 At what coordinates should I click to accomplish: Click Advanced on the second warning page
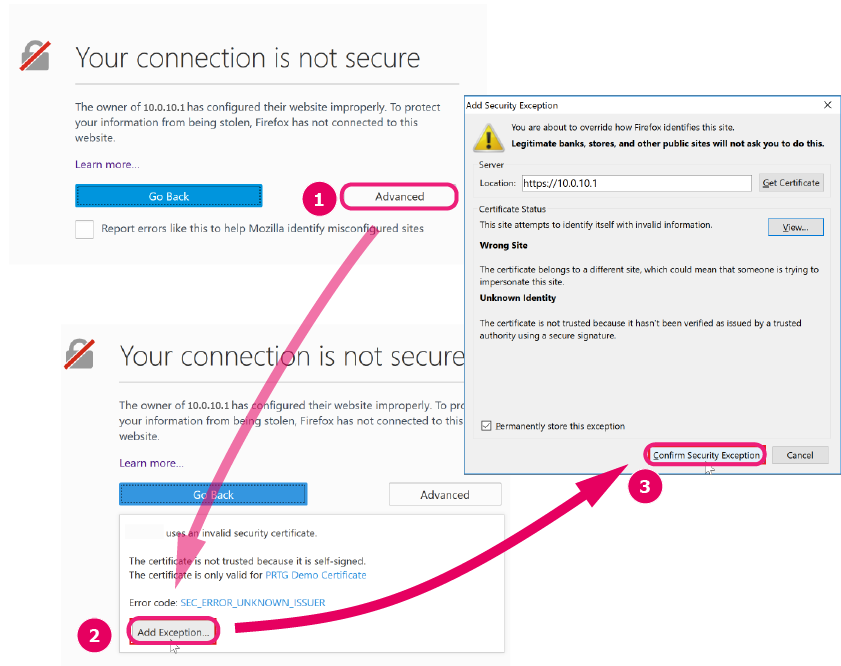[x=445, y=494]
